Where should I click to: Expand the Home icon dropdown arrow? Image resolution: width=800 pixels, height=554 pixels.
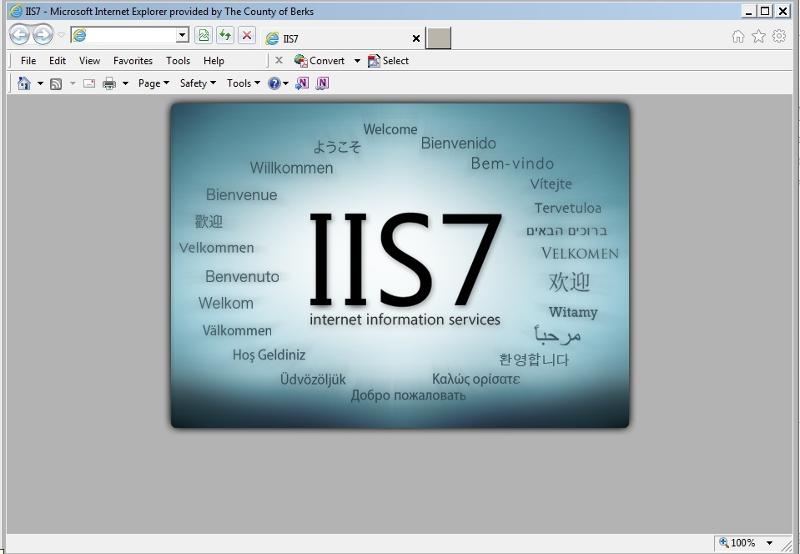click(40, 83)
